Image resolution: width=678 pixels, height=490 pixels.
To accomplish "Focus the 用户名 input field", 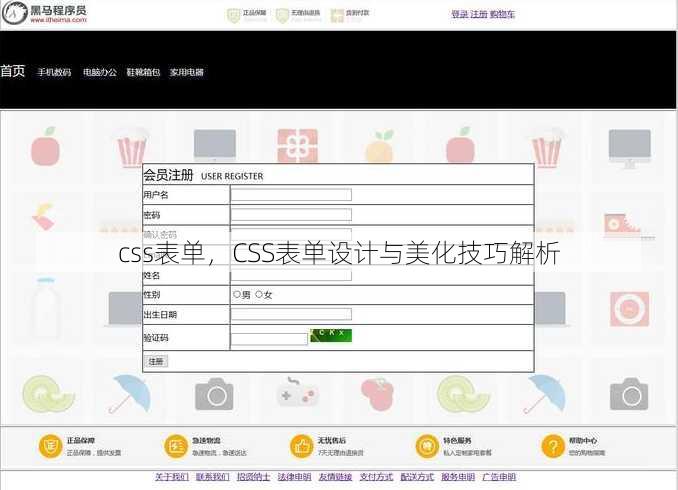I will tap(291, 195).
